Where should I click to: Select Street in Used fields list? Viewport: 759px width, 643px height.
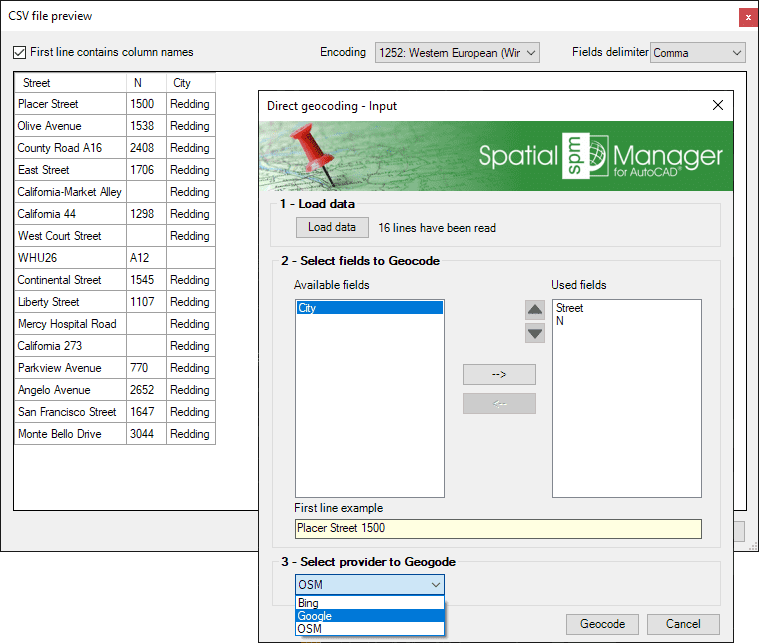click(x=570, y=308)
